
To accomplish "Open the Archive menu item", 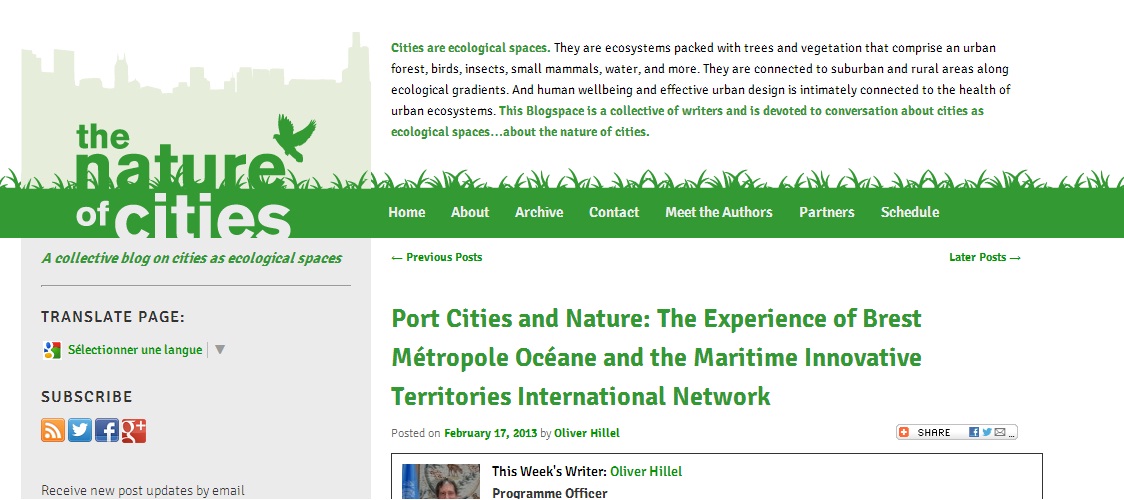I will (x=539, y=212).
